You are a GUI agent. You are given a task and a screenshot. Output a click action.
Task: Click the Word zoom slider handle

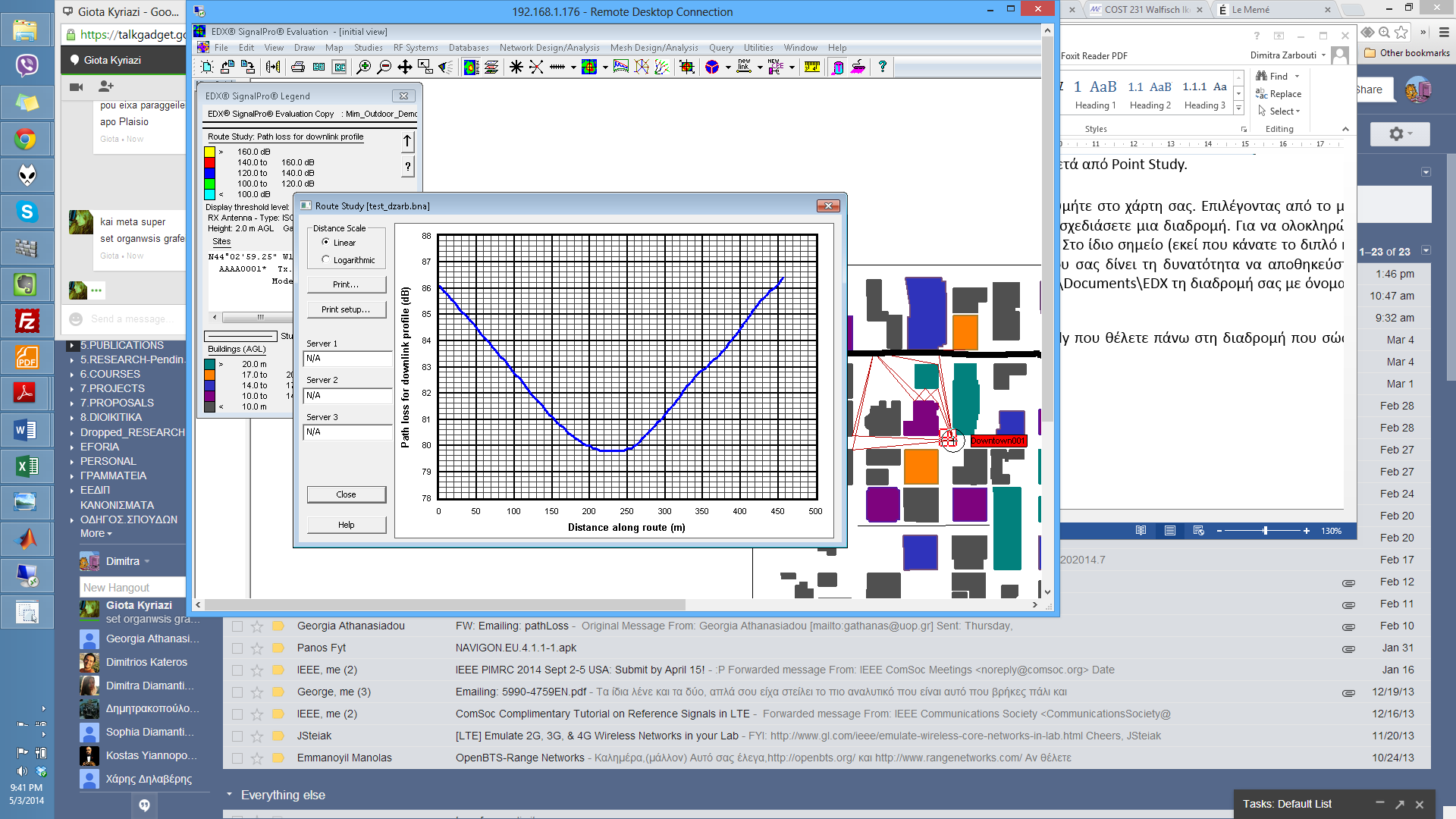point(1266,531)
